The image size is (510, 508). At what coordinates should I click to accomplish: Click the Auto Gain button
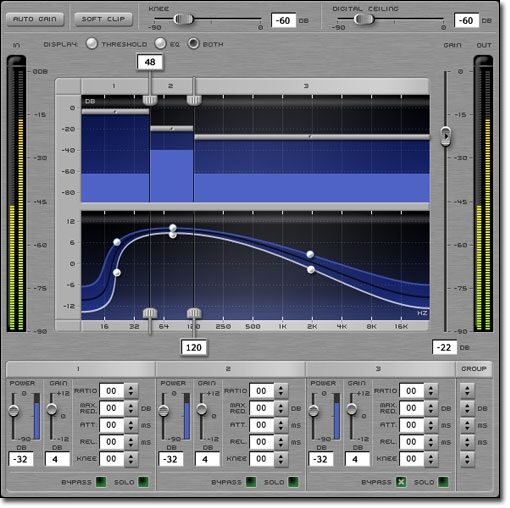35,19
